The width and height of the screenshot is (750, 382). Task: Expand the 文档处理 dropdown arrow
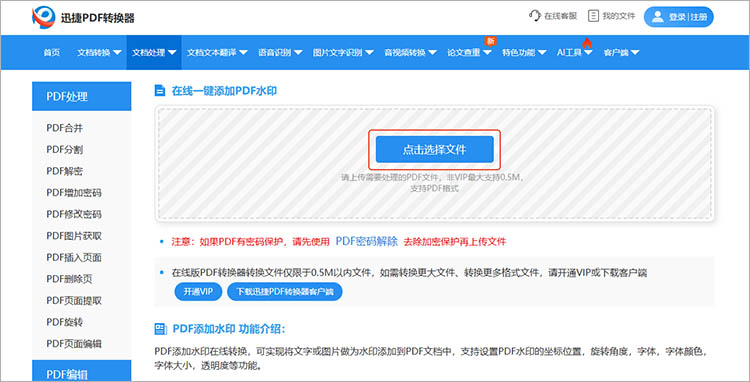tap(172, 53)
